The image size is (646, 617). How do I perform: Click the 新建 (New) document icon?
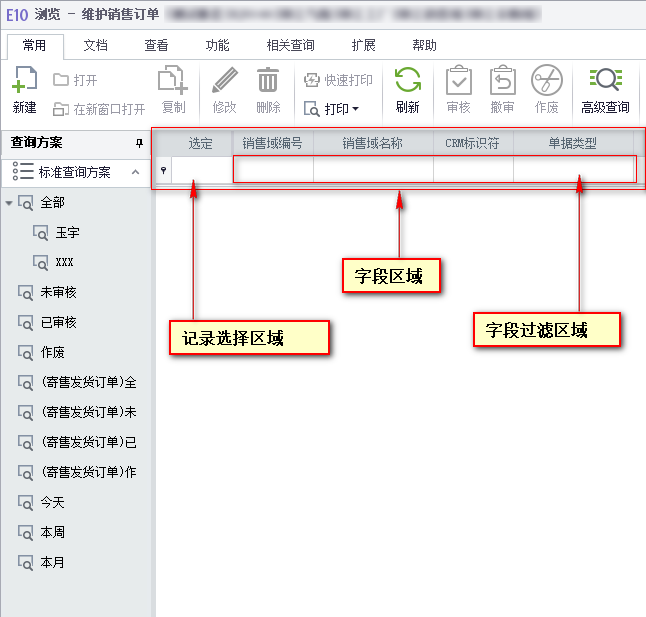click(25, 81)
